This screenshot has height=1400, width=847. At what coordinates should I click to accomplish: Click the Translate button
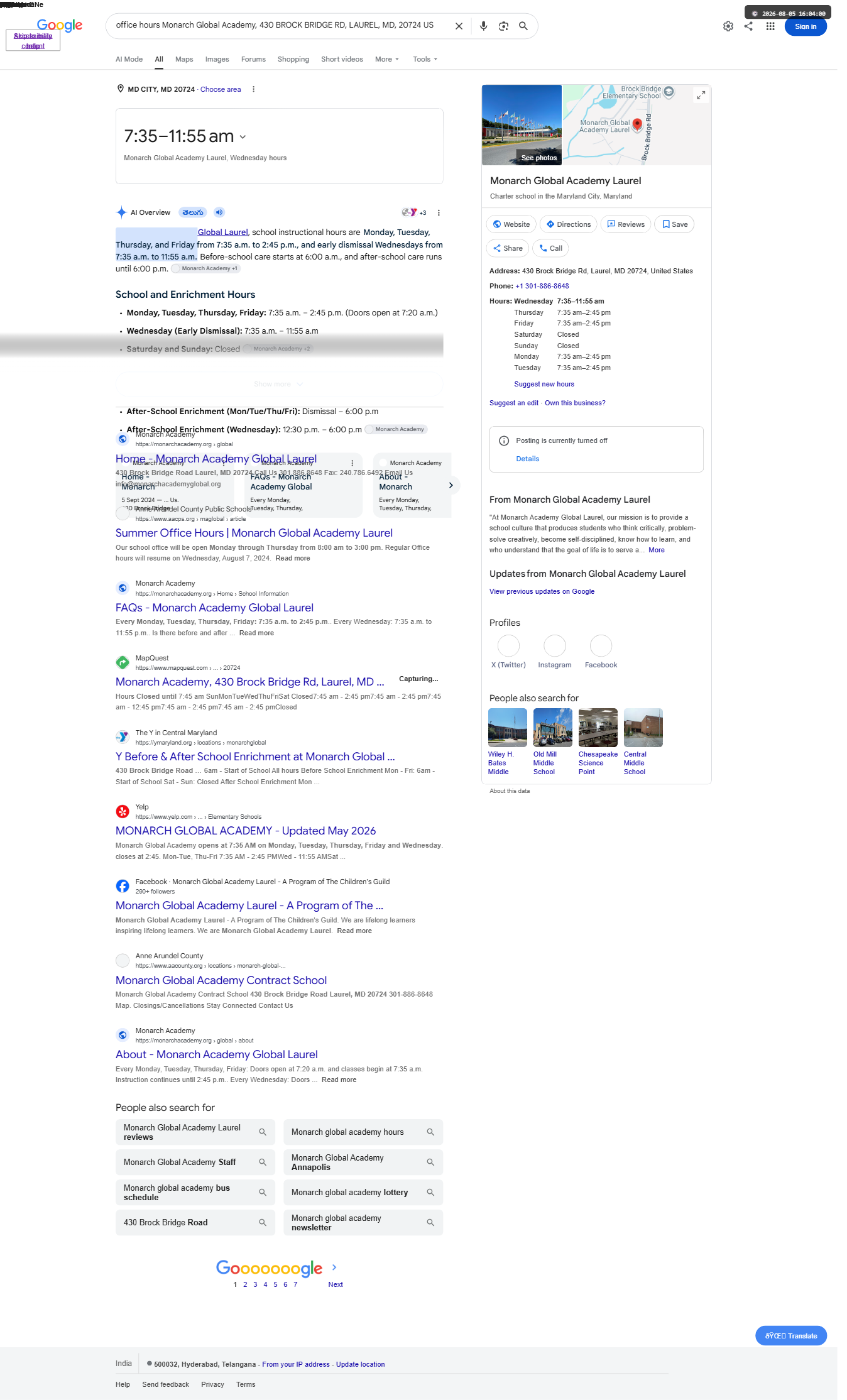[791, 1336]
